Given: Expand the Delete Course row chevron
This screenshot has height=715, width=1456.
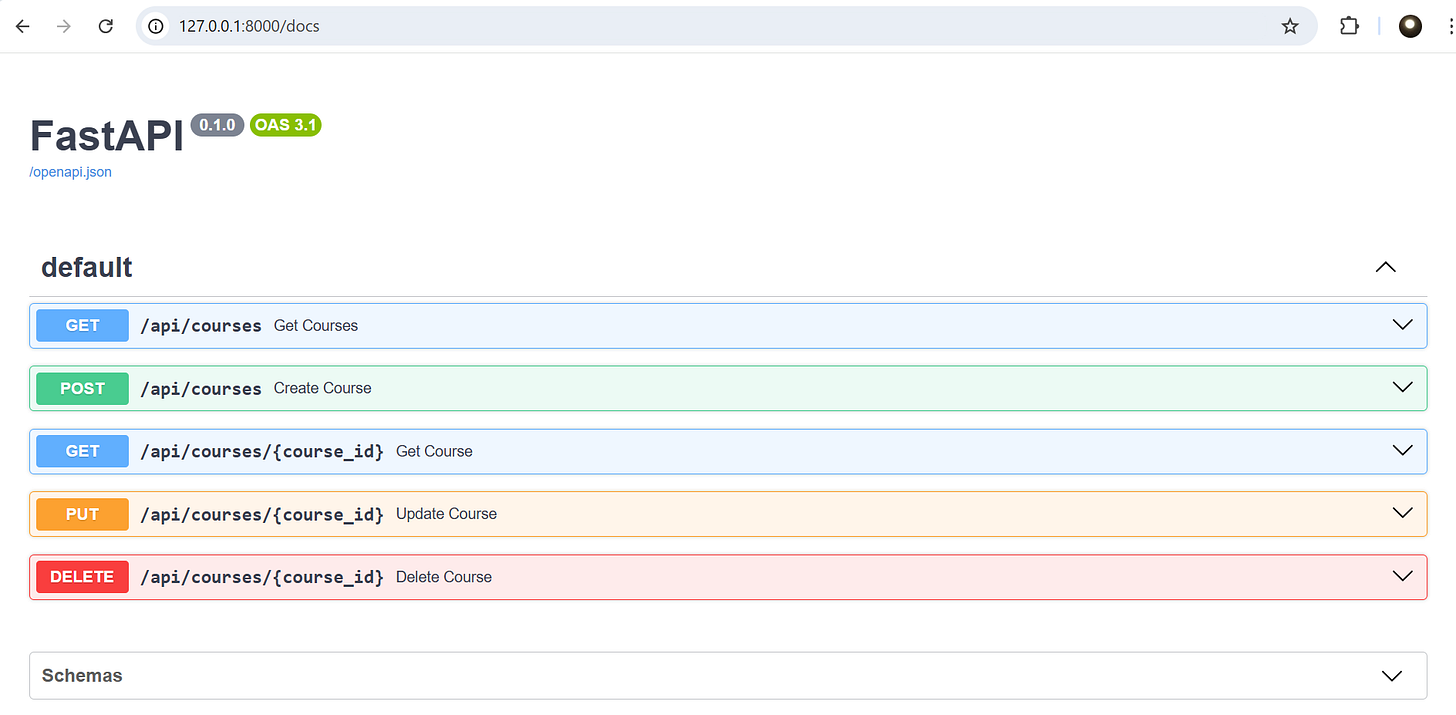Looking at the screenshot, I should pyautogui.click(x=1402, y=577).
